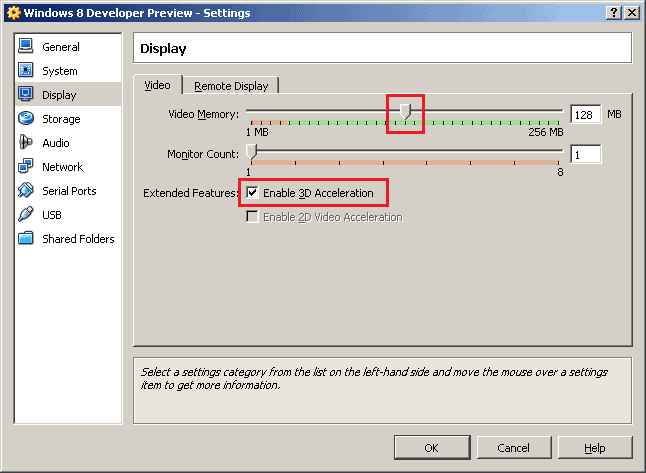Screen dimensions: 646x473
Task: Click the Display screen icon
Action: pos(26,94)
